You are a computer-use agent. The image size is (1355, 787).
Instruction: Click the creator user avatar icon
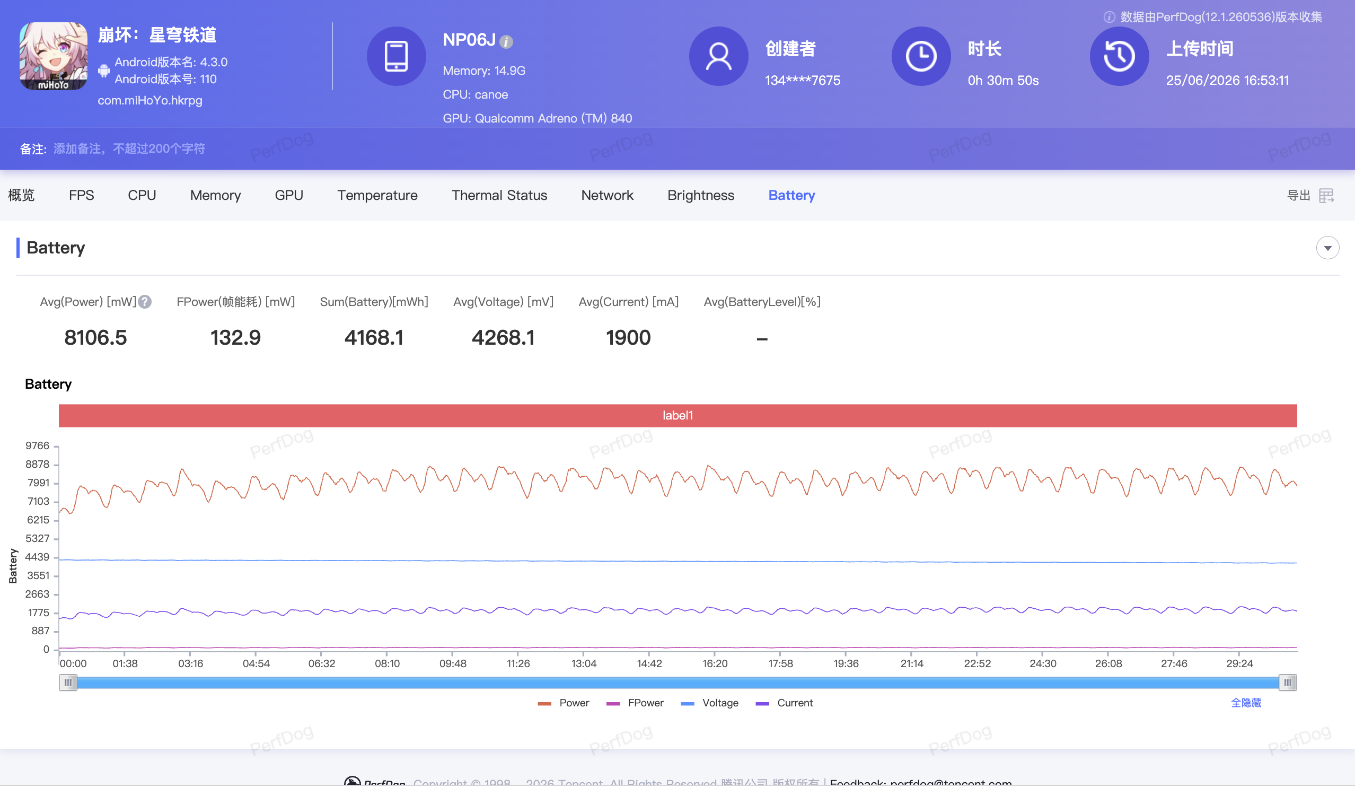[x=719, y=56]
